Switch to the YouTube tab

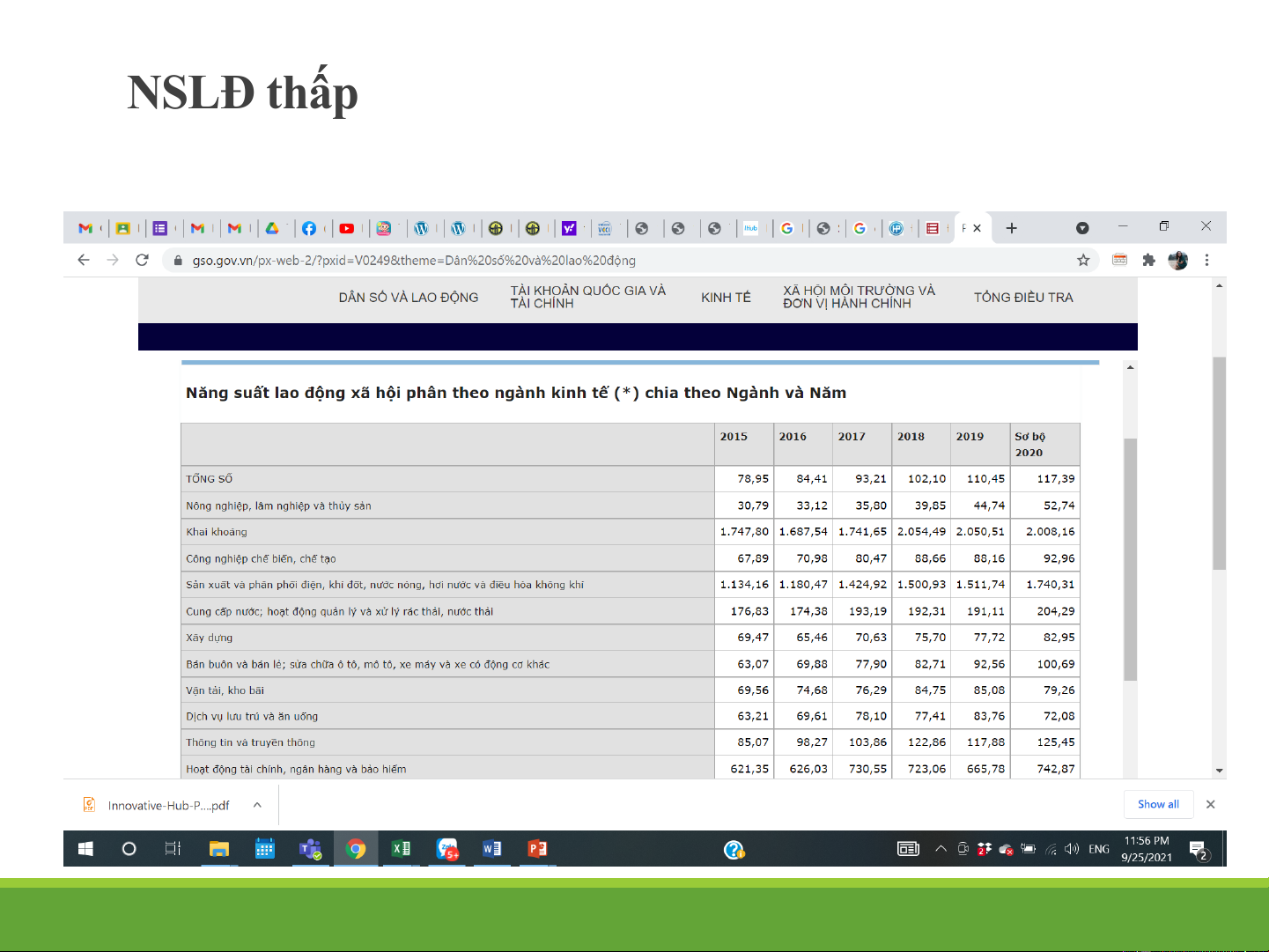[347, 228]
